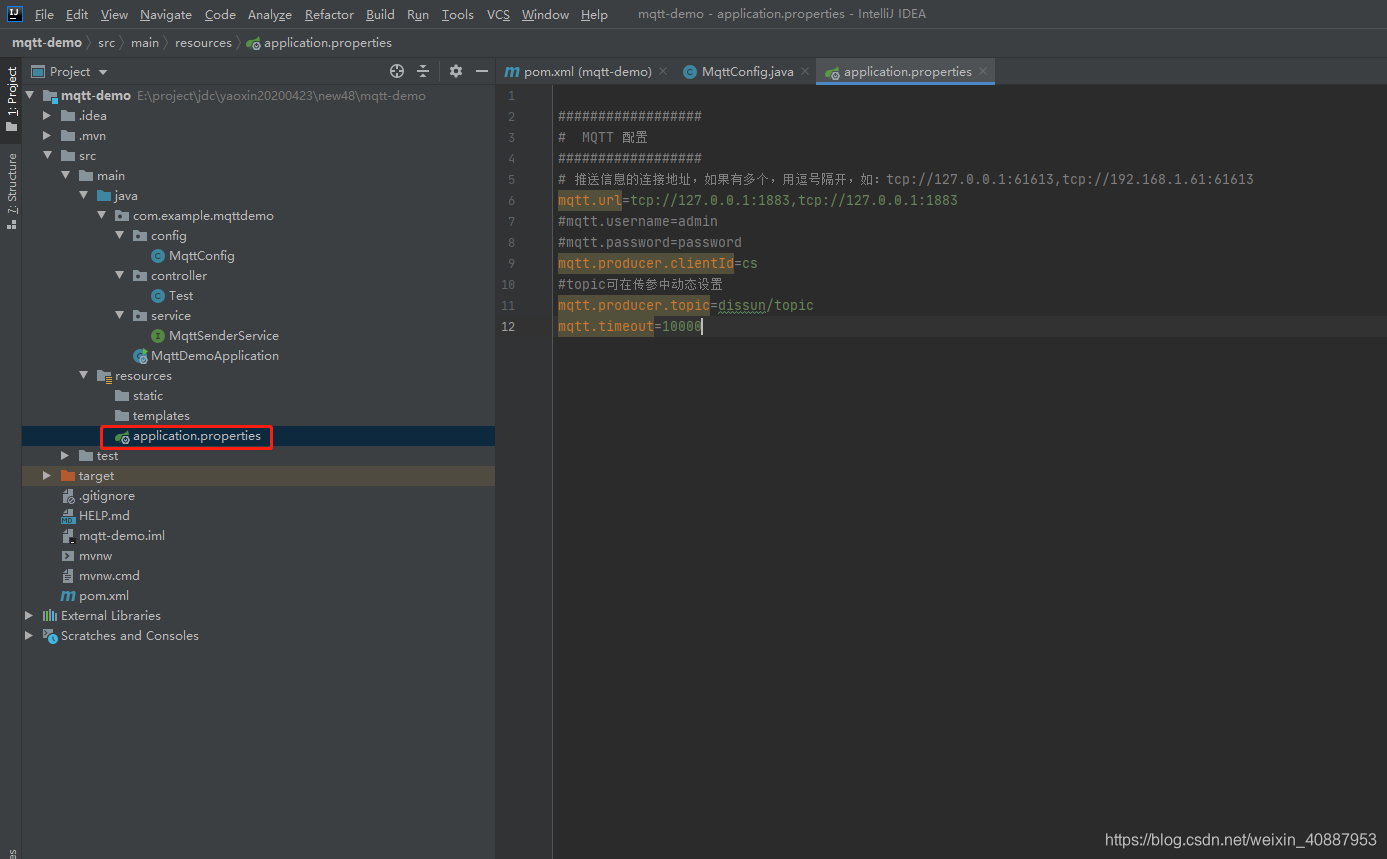1387x859 pixels.
Task: Collapse the config package
Action: point(119,236)
